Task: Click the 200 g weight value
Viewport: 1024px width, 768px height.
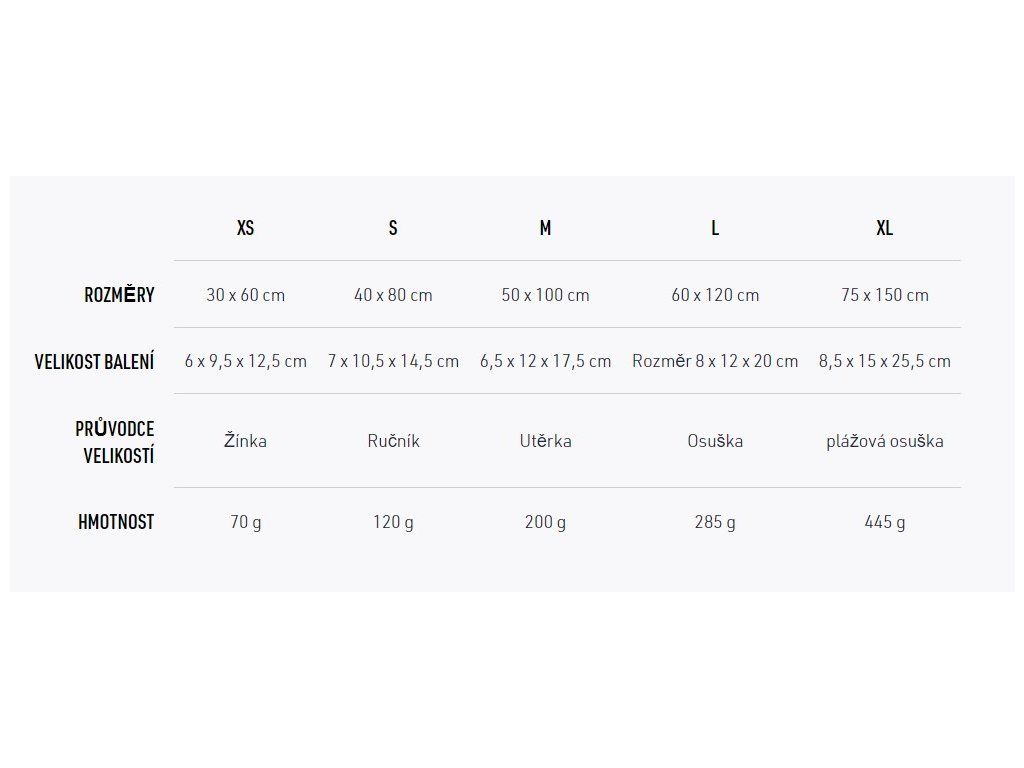Action: [x=545, y=522]
